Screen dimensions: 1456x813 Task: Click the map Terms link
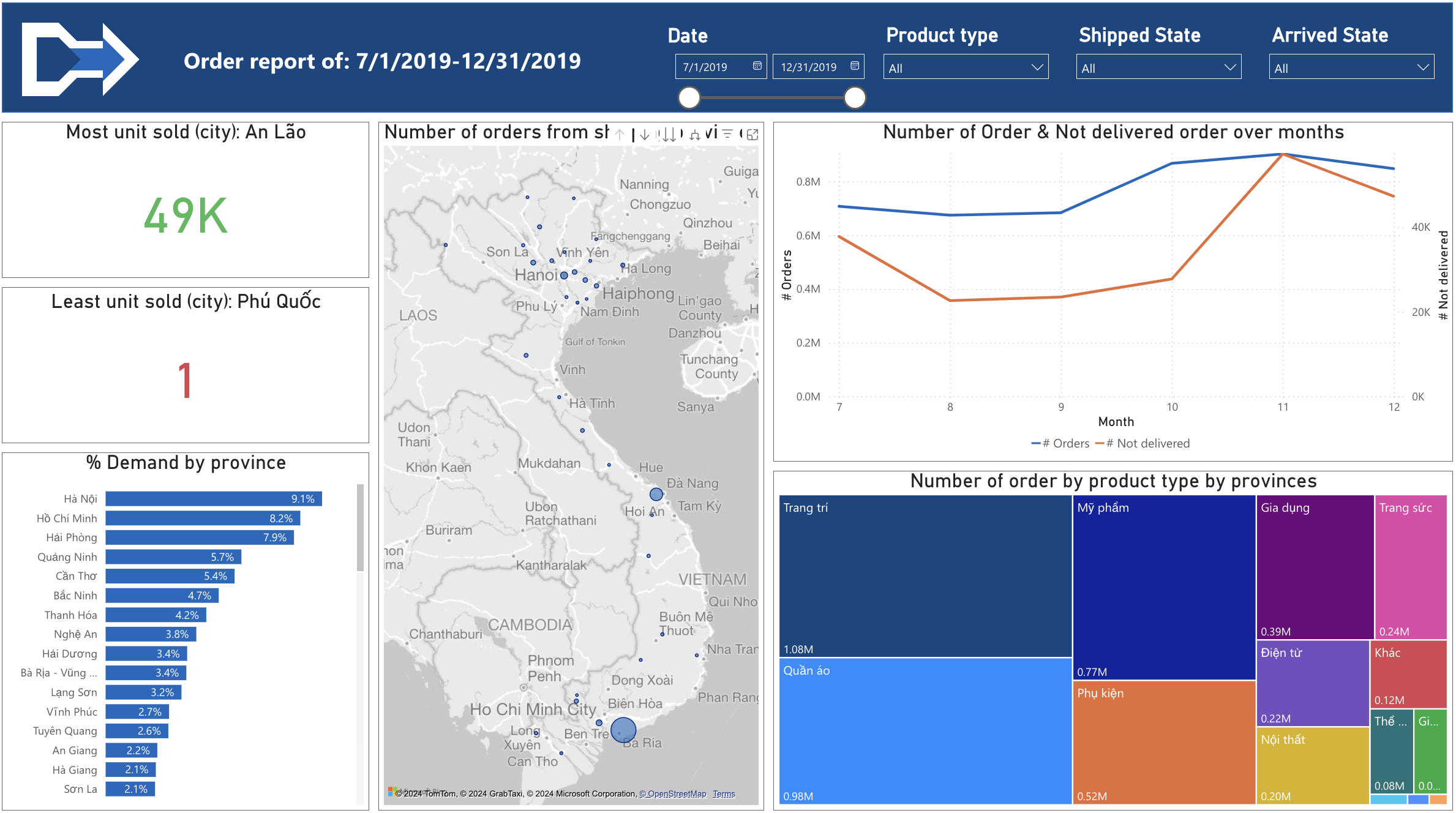(723, 793)
